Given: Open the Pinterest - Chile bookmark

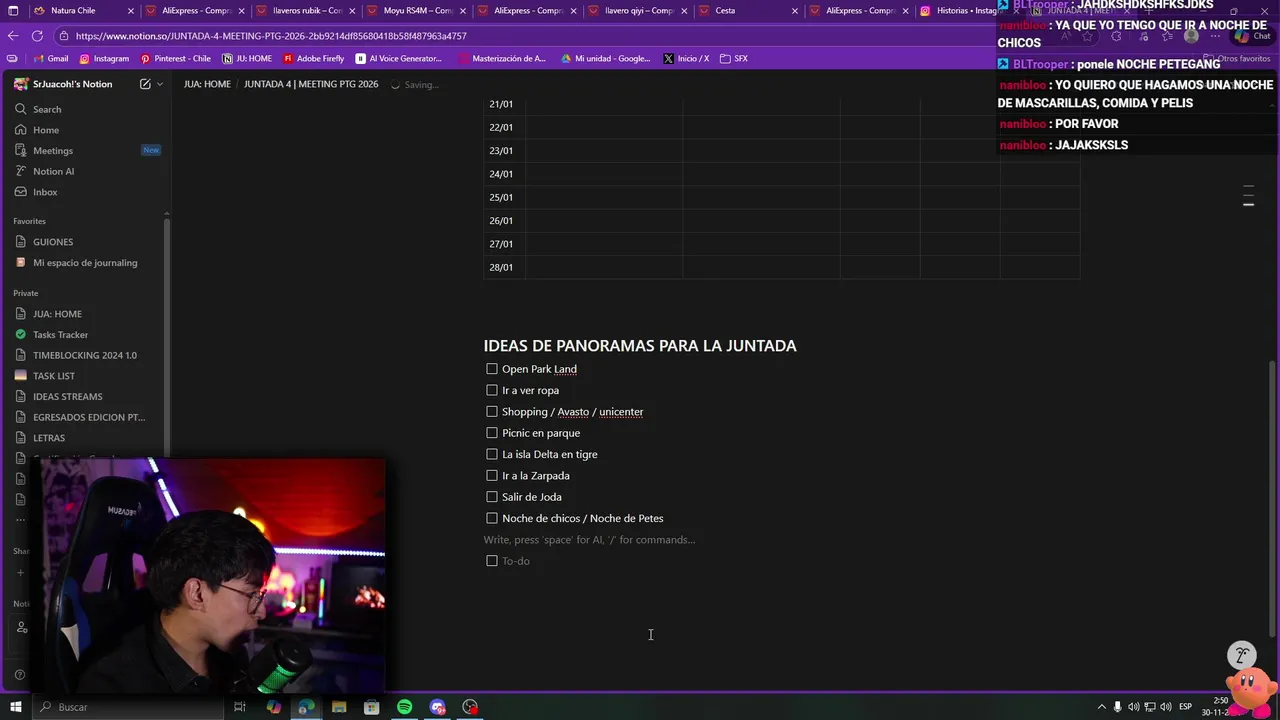Looking at the screenshot, I should [176, 58].
